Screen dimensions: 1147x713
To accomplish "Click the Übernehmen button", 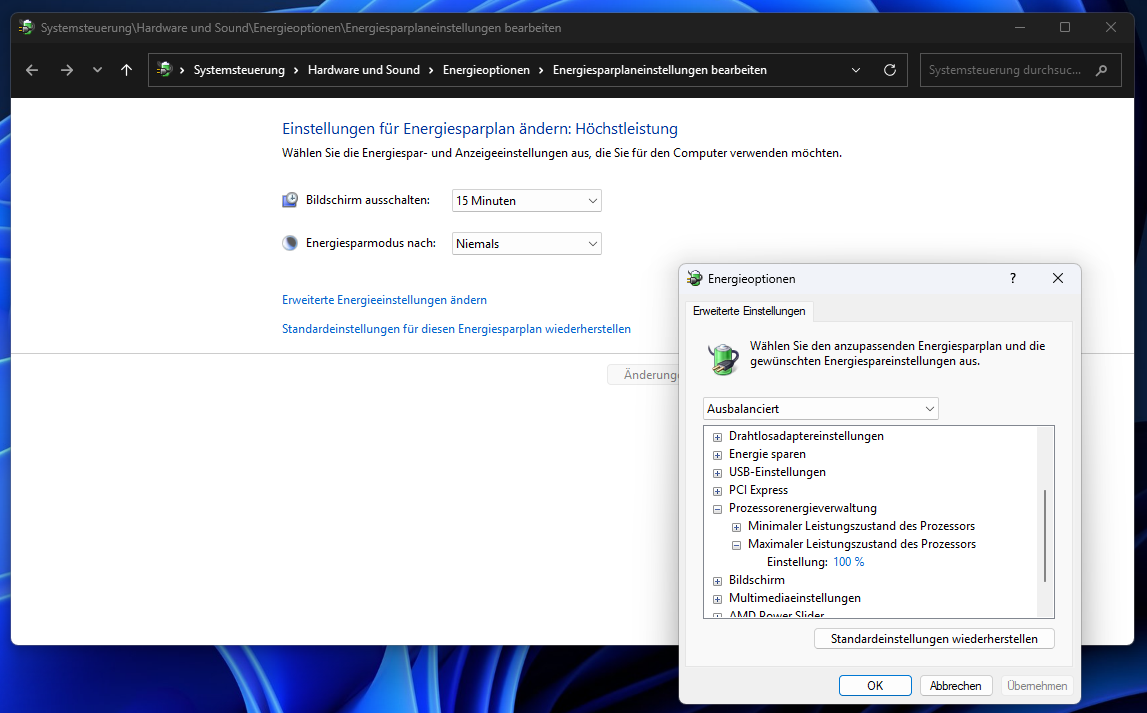I will (1037, 685).
